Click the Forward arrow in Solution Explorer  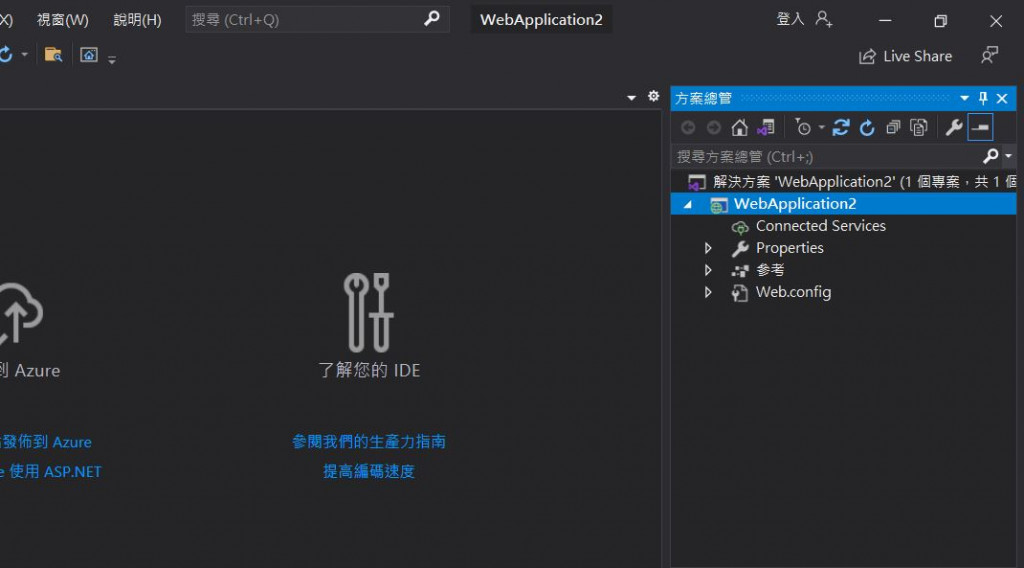click(714, 127)
